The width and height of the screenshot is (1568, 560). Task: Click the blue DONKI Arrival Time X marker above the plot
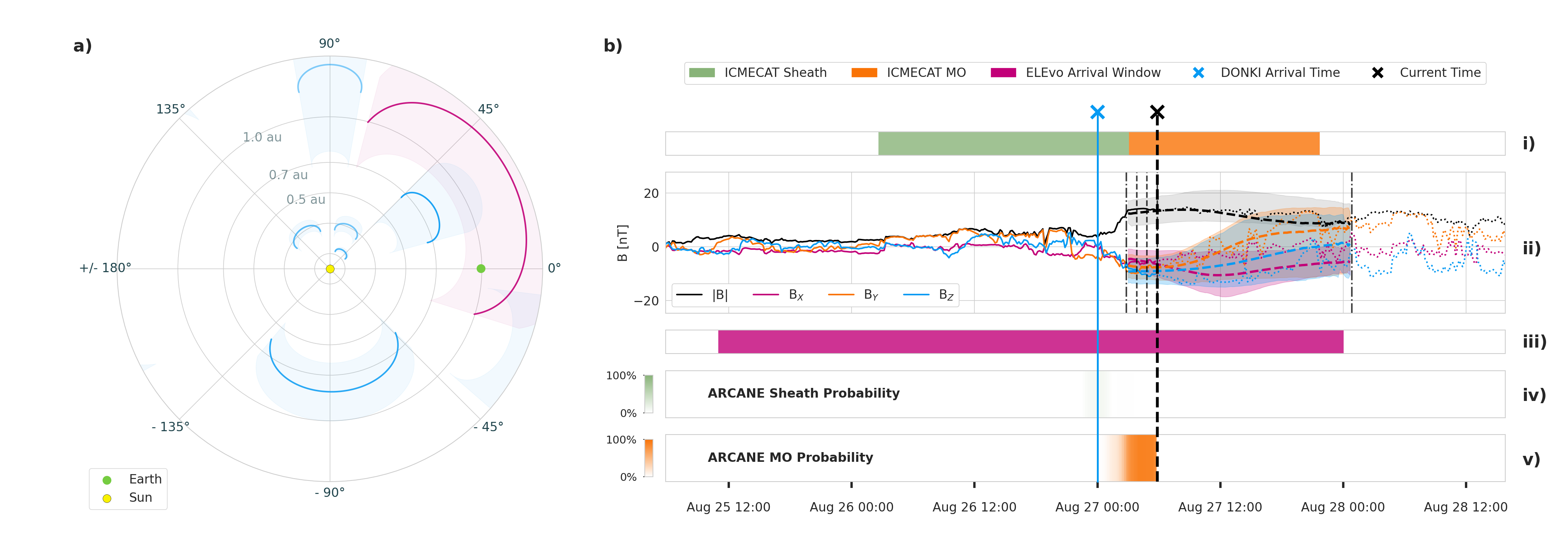point(1097,112)
